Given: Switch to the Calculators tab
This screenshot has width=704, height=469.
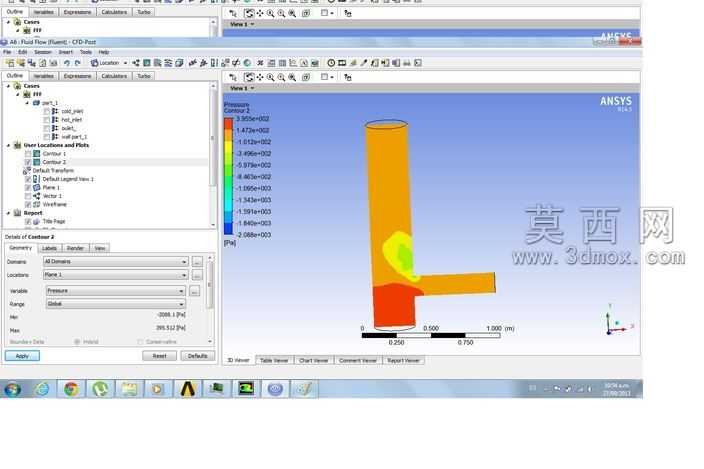Looking at the screenshot, I should (x=114, y=76).
